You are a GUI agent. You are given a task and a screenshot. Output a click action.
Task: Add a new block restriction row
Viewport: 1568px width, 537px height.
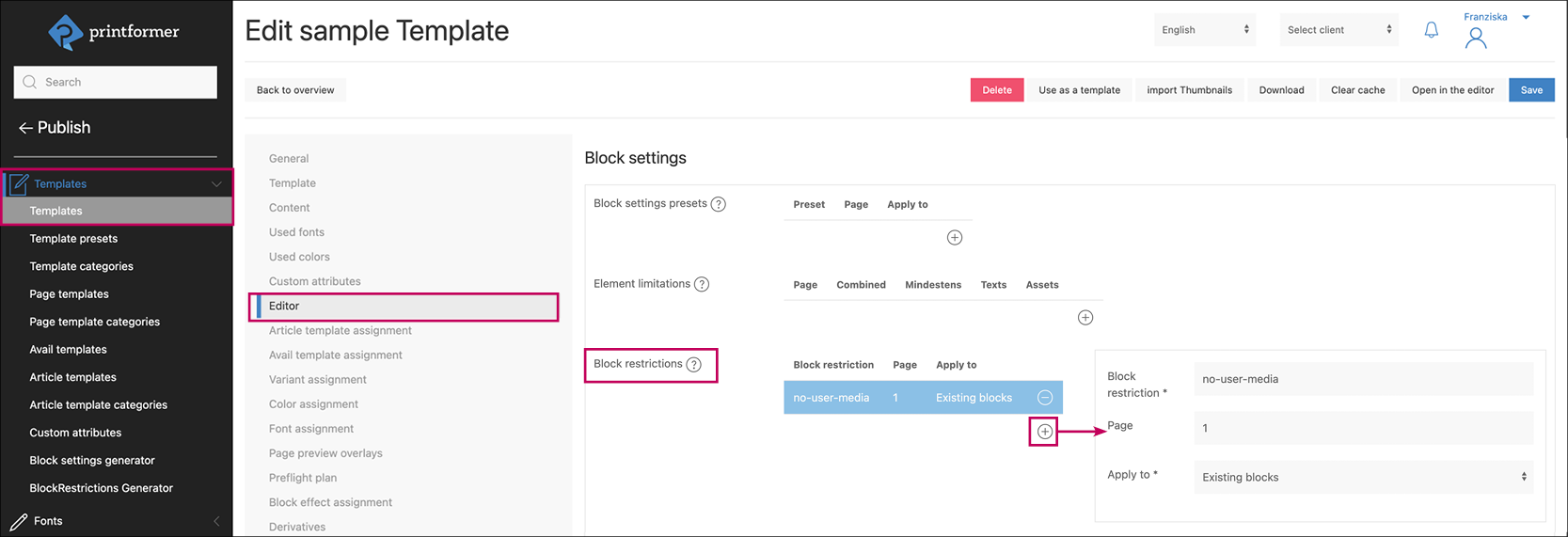pyautogui.click(x=1044, y=432)
